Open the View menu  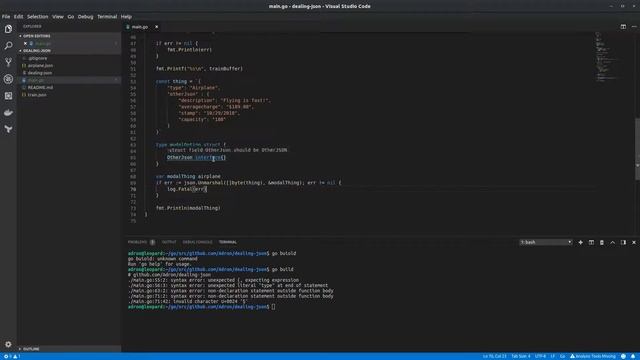click(x=58, y=17)
